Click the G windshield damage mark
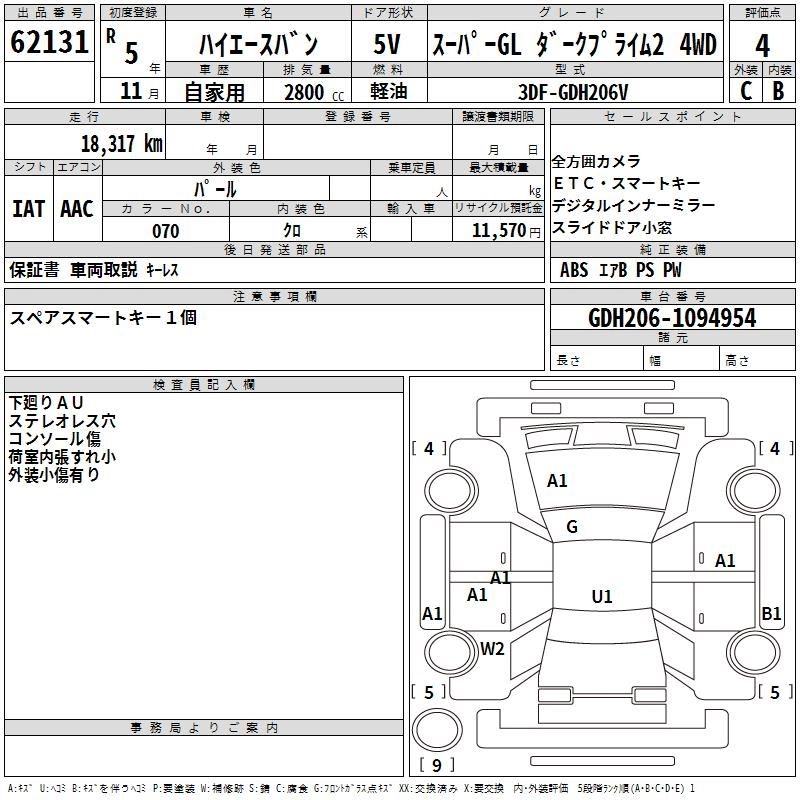800x800 pixels. (x=572, y=527)
